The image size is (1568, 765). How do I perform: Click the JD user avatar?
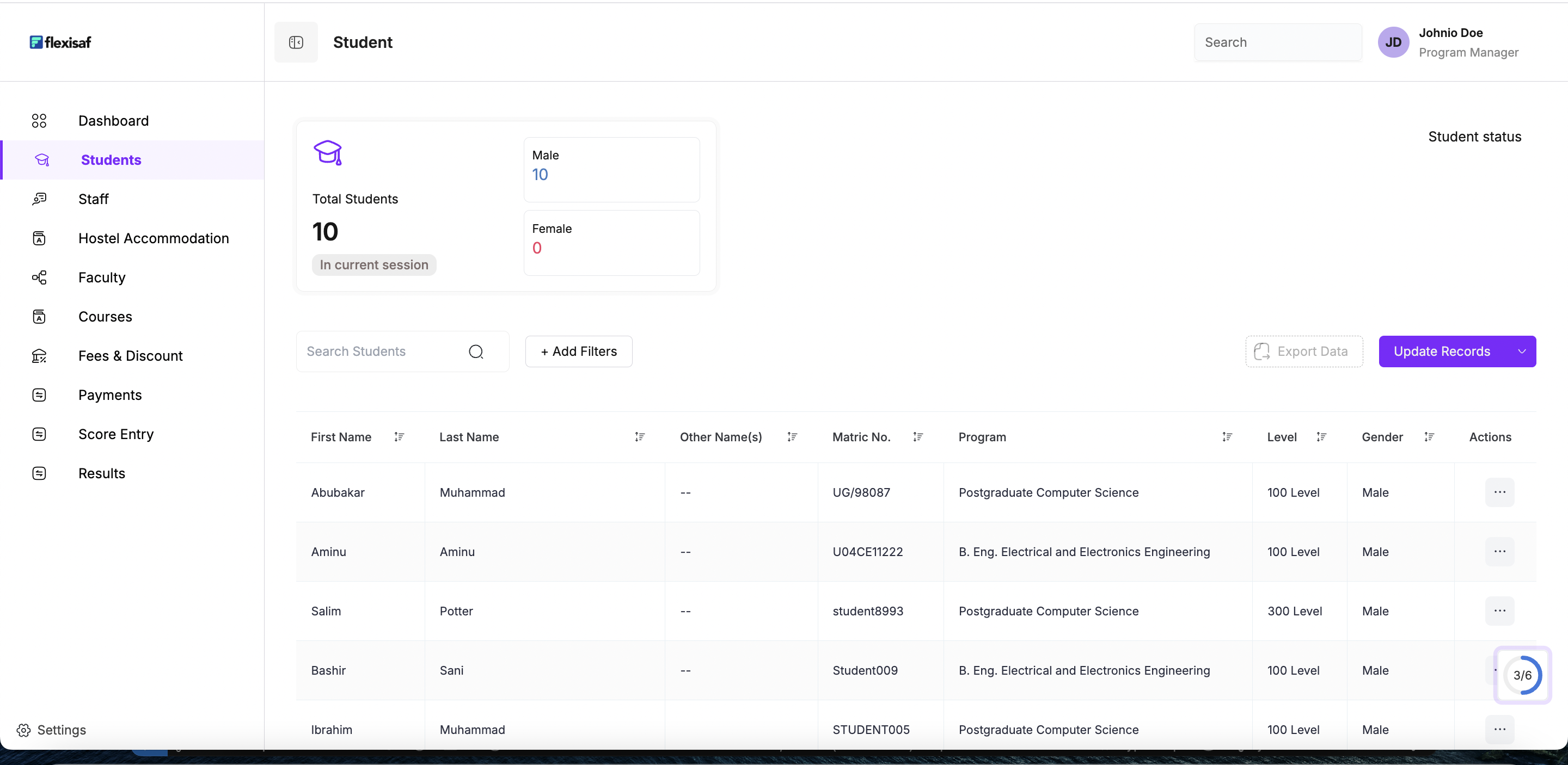point(1393,42)
